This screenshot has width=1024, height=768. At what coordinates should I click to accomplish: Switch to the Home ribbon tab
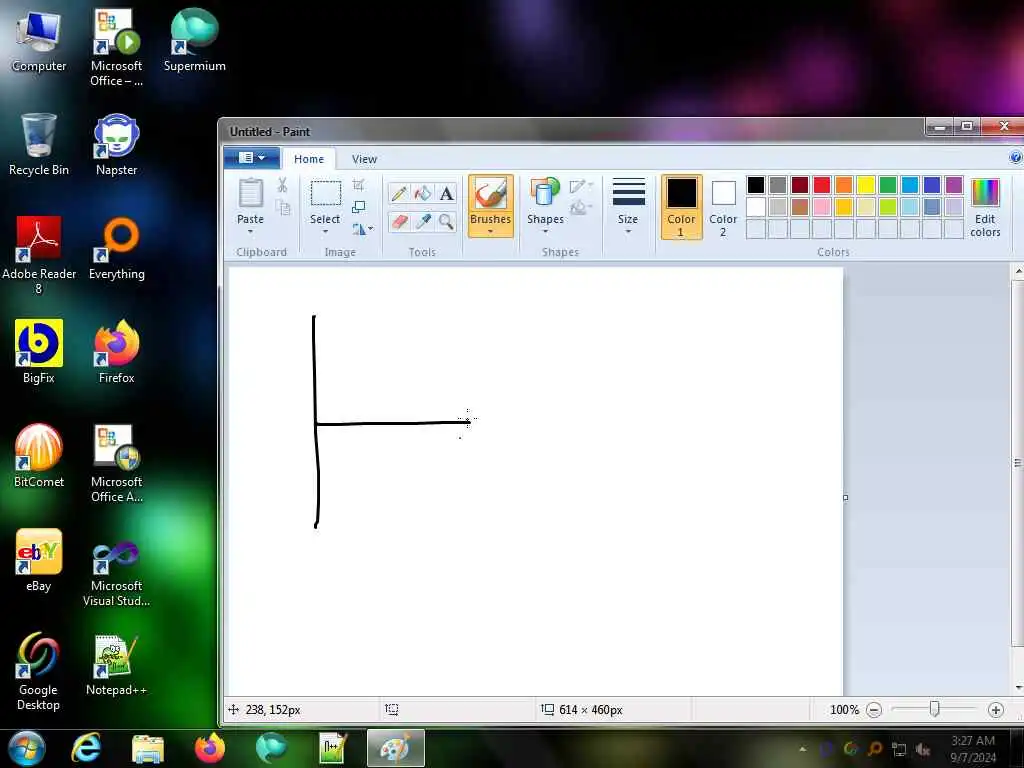click(x=308, y=159)
